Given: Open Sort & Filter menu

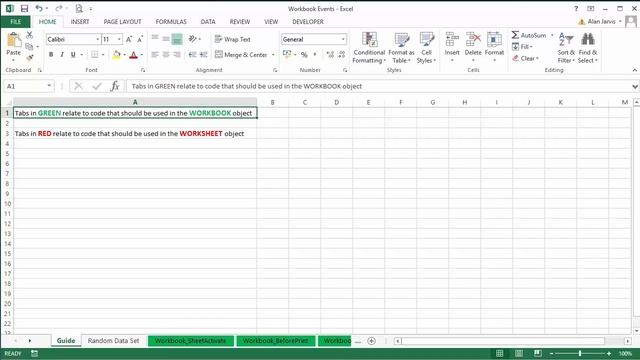Looking at the screenshot, I should pyautogui.click(x=566, y=48).
